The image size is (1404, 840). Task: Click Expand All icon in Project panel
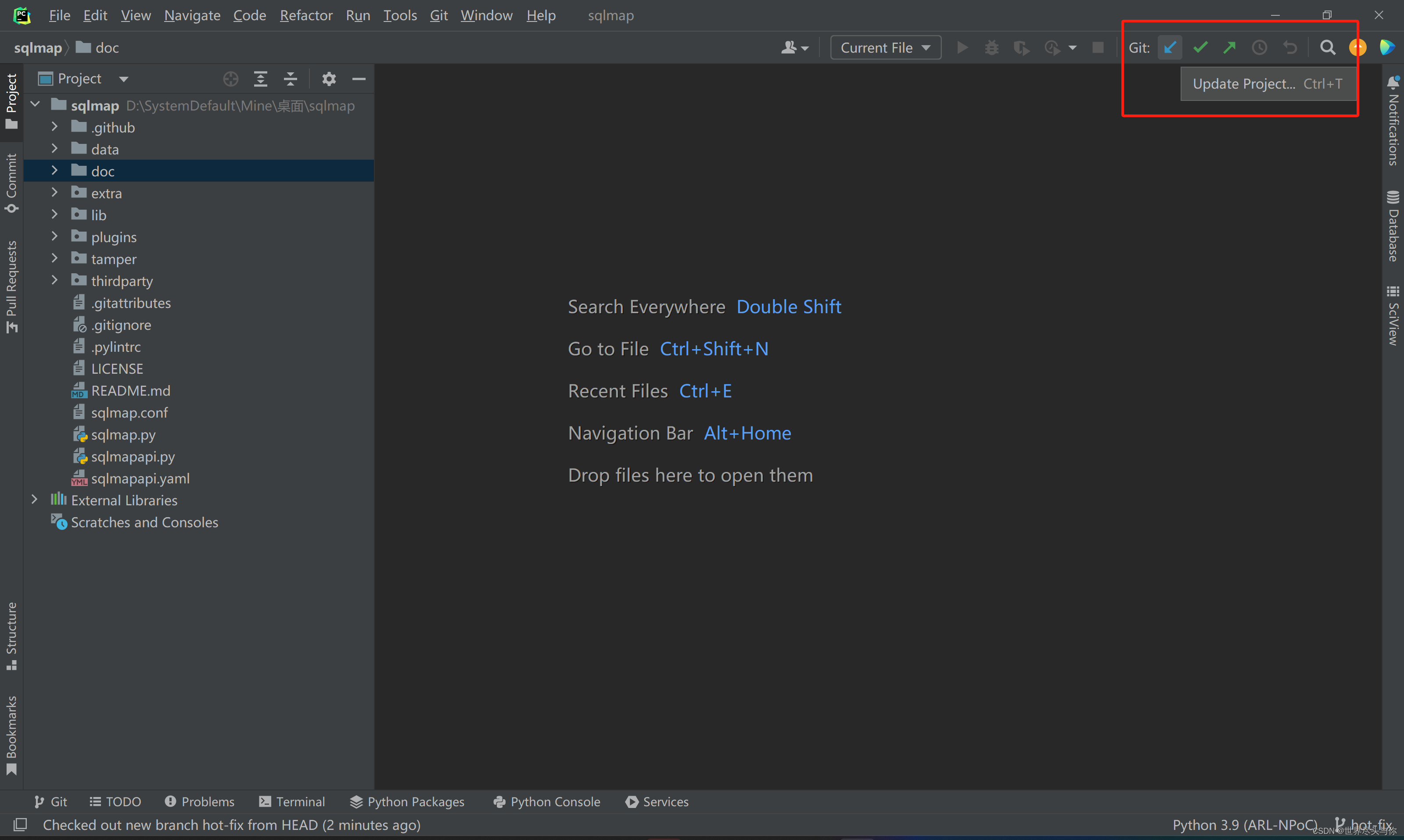[x=261, y=79]
